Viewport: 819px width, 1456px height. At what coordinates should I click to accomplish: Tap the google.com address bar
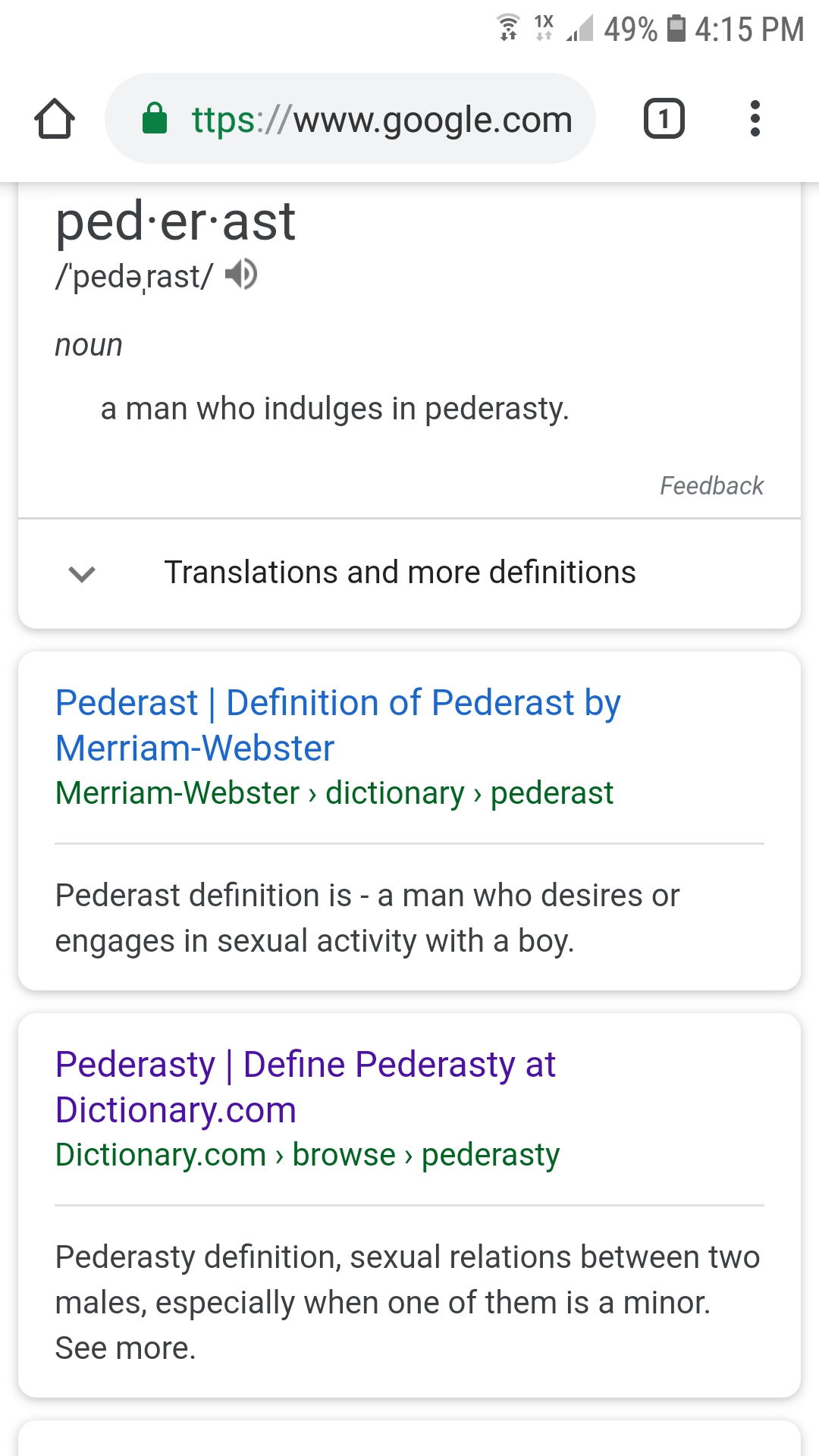tap(381, 119)
